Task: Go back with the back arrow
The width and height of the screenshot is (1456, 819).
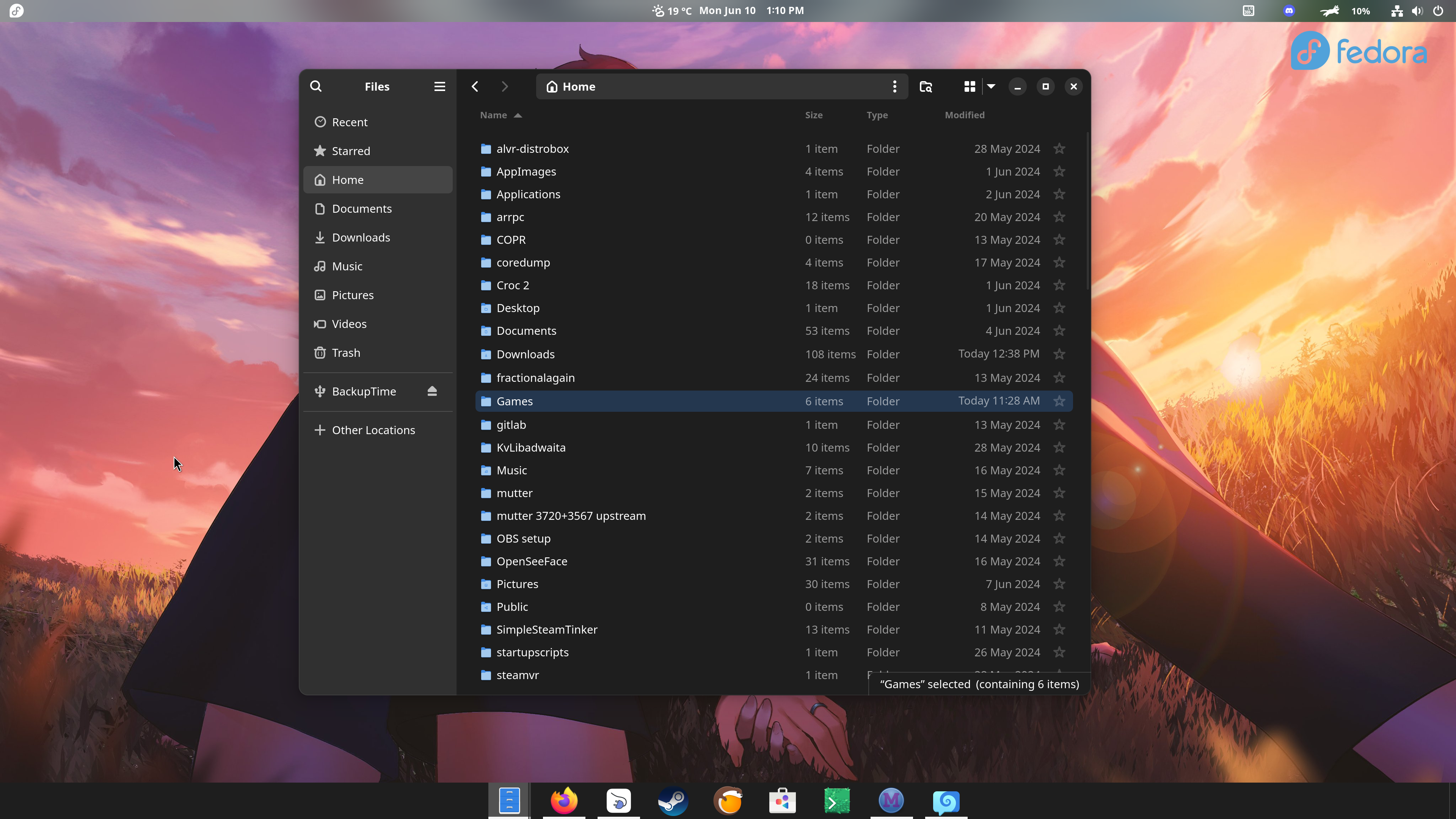Action: coord(475,86)
